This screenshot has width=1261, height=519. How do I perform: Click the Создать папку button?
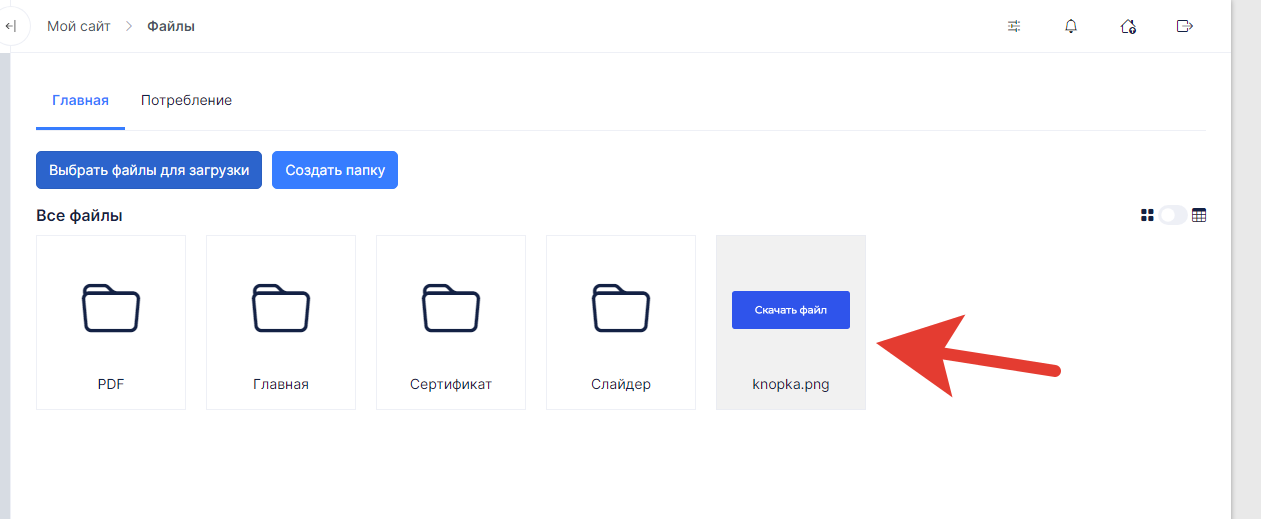coord(335,170)
